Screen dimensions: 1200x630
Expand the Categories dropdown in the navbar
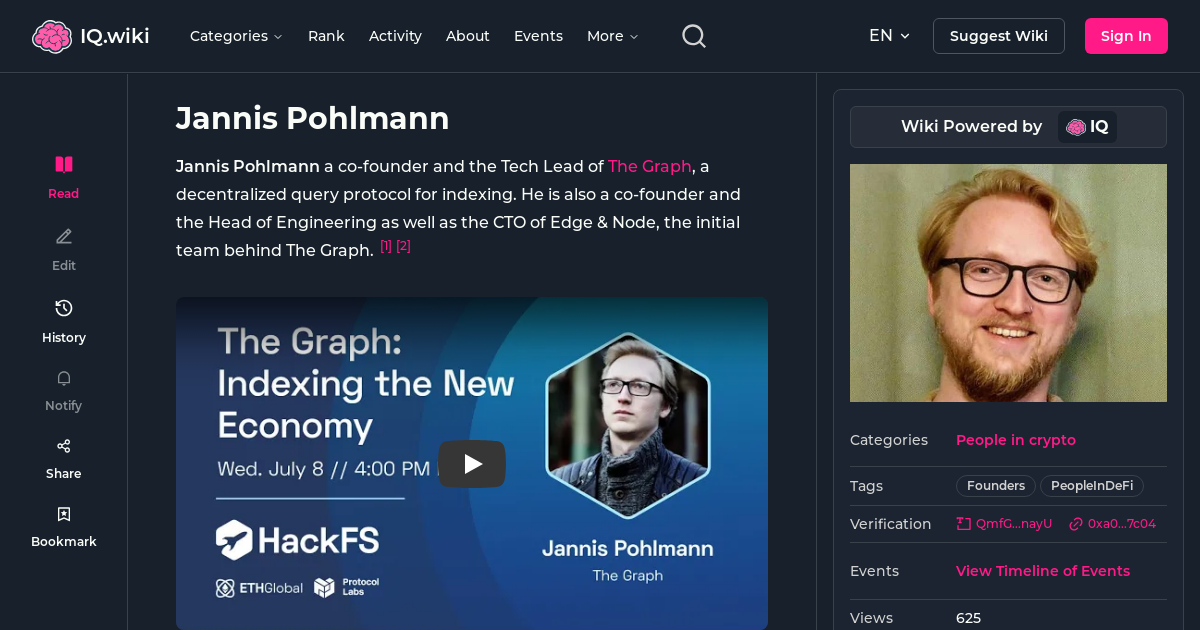coord(236,35)
